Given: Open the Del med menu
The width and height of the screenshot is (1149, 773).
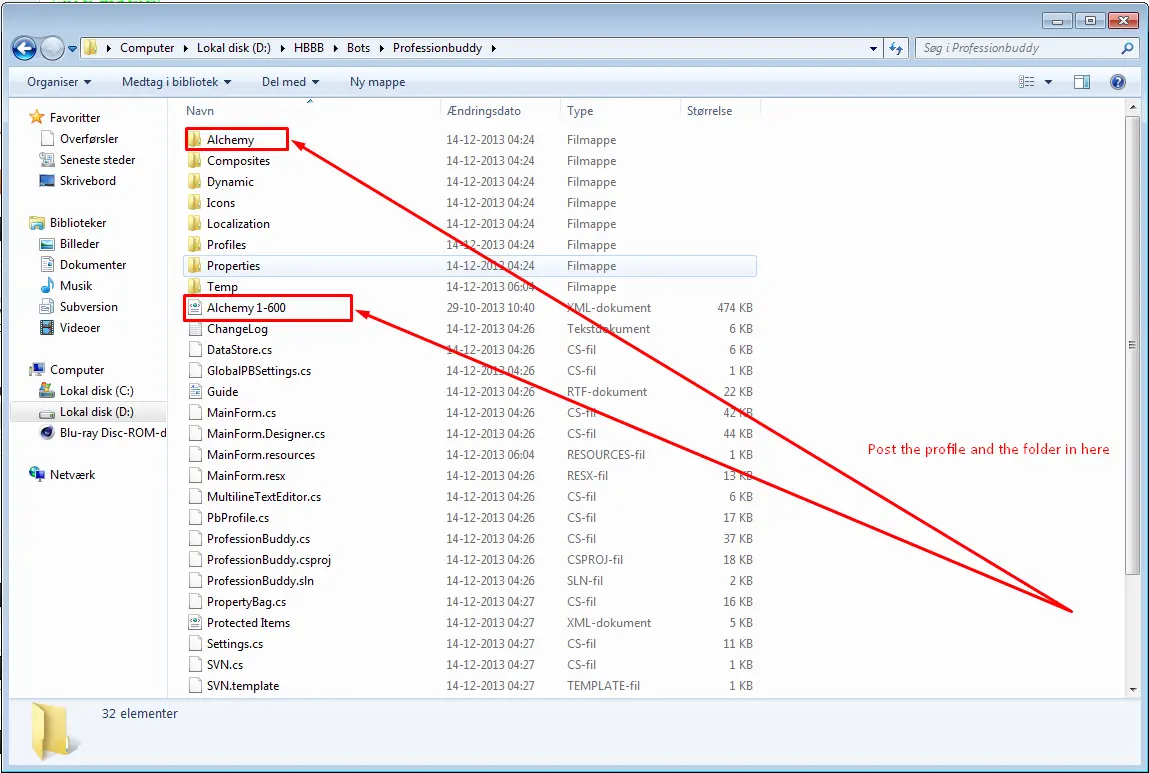Looking at the screenshot, I should coord(290,82).
